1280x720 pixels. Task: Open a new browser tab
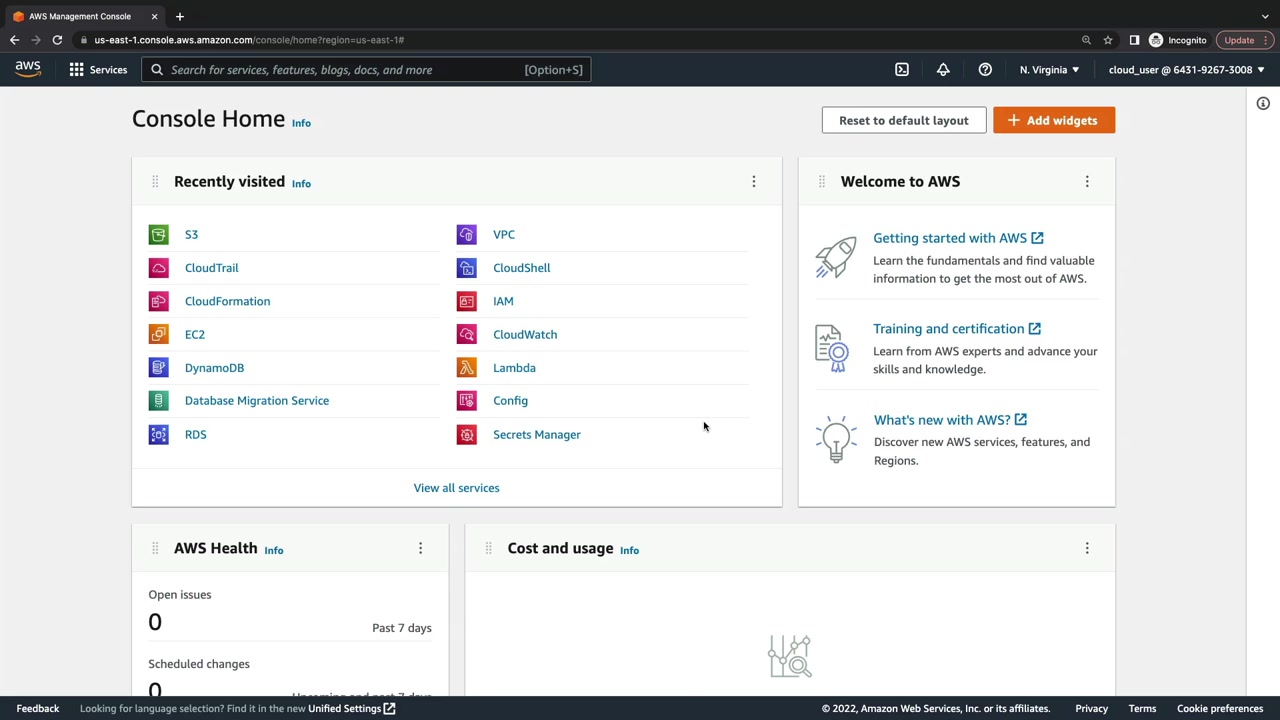pos(180,16)
